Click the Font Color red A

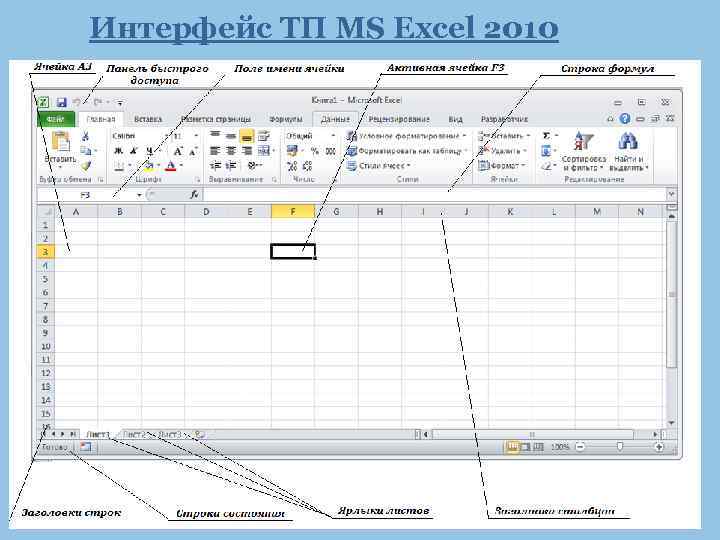click(x=171, y=166)
